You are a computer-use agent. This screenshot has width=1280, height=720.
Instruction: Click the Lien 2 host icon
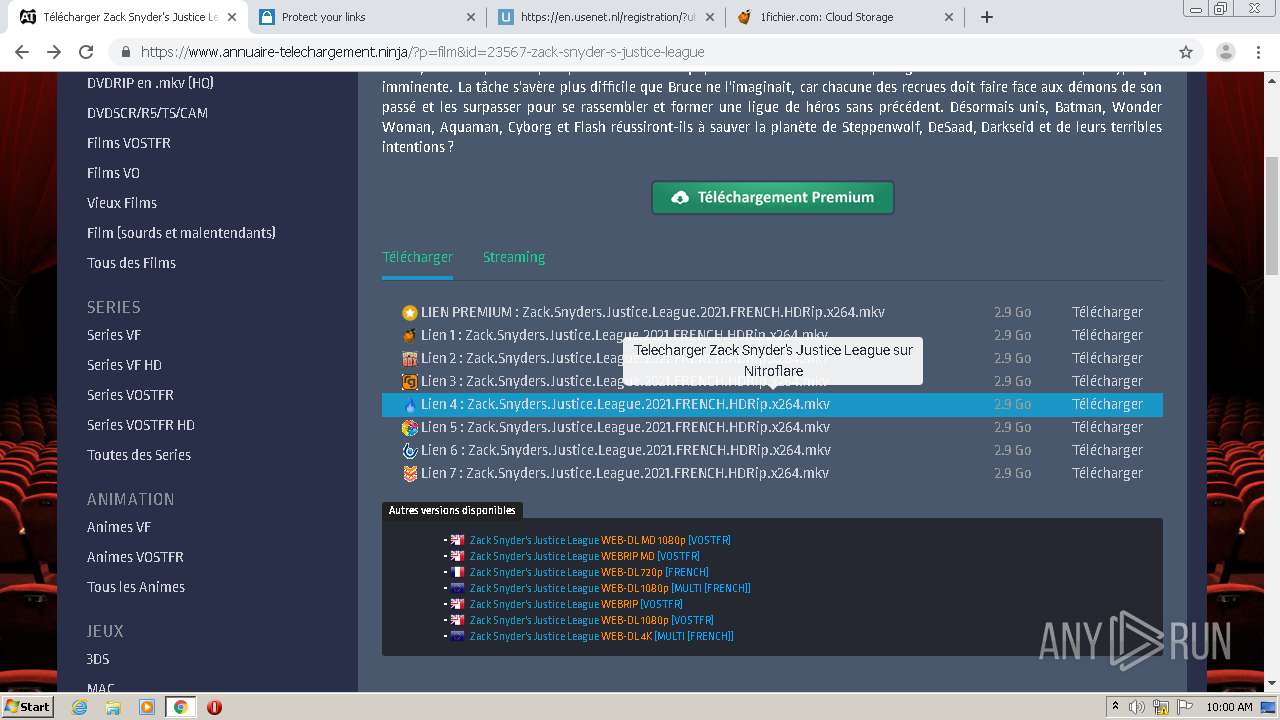tap(409, 359)
